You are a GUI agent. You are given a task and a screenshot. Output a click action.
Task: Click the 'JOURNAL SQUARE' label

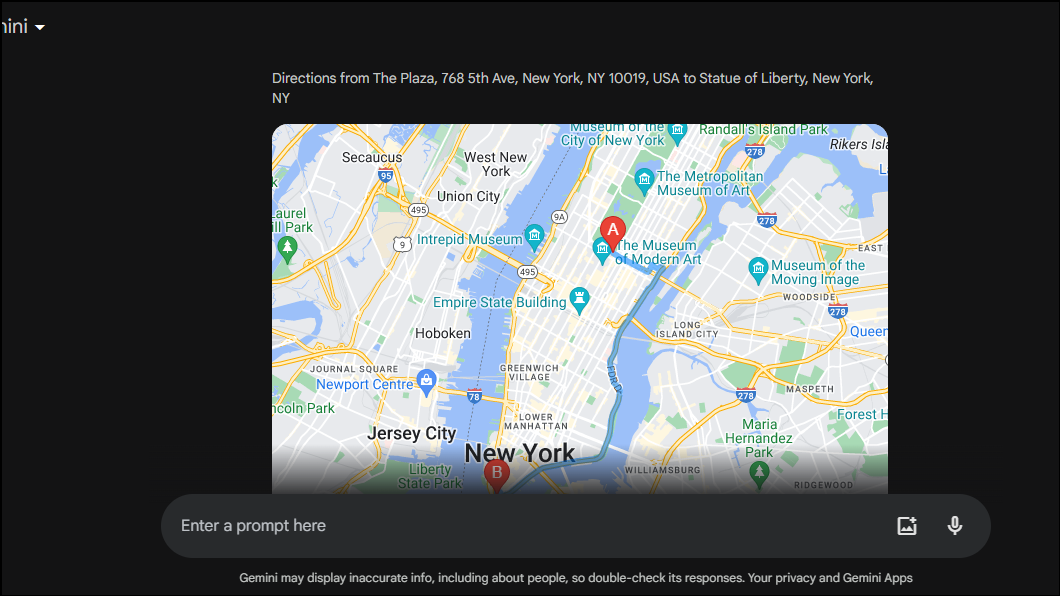(354, 369)
